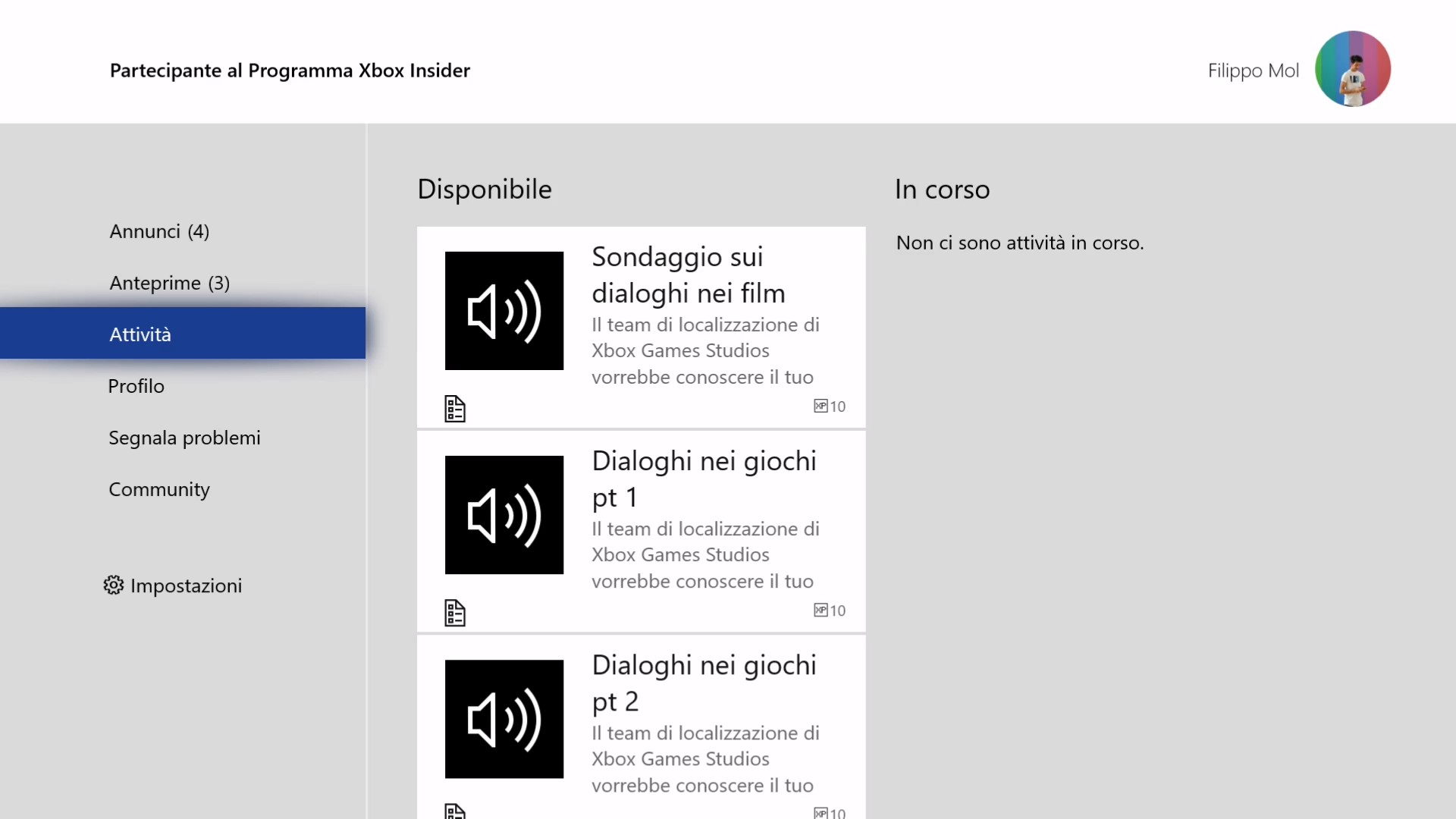The image size is (1456, 819).
Task: Click the Disponibile heading
Action: tap(485, 189)
